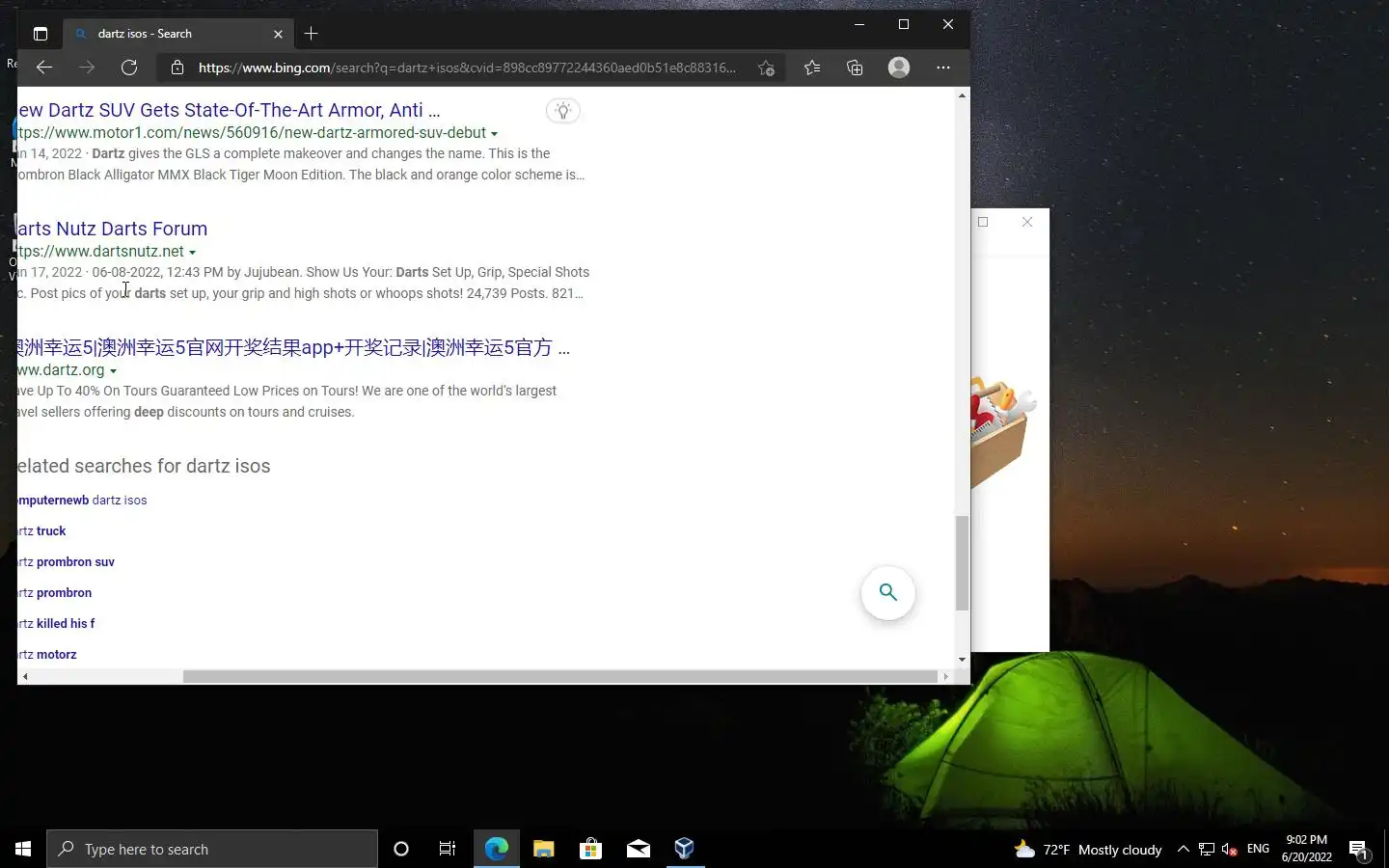This screenshot has width=1389, height=868.
Task: Click the scroll down arrow in Edge
Action: (962, 660)
